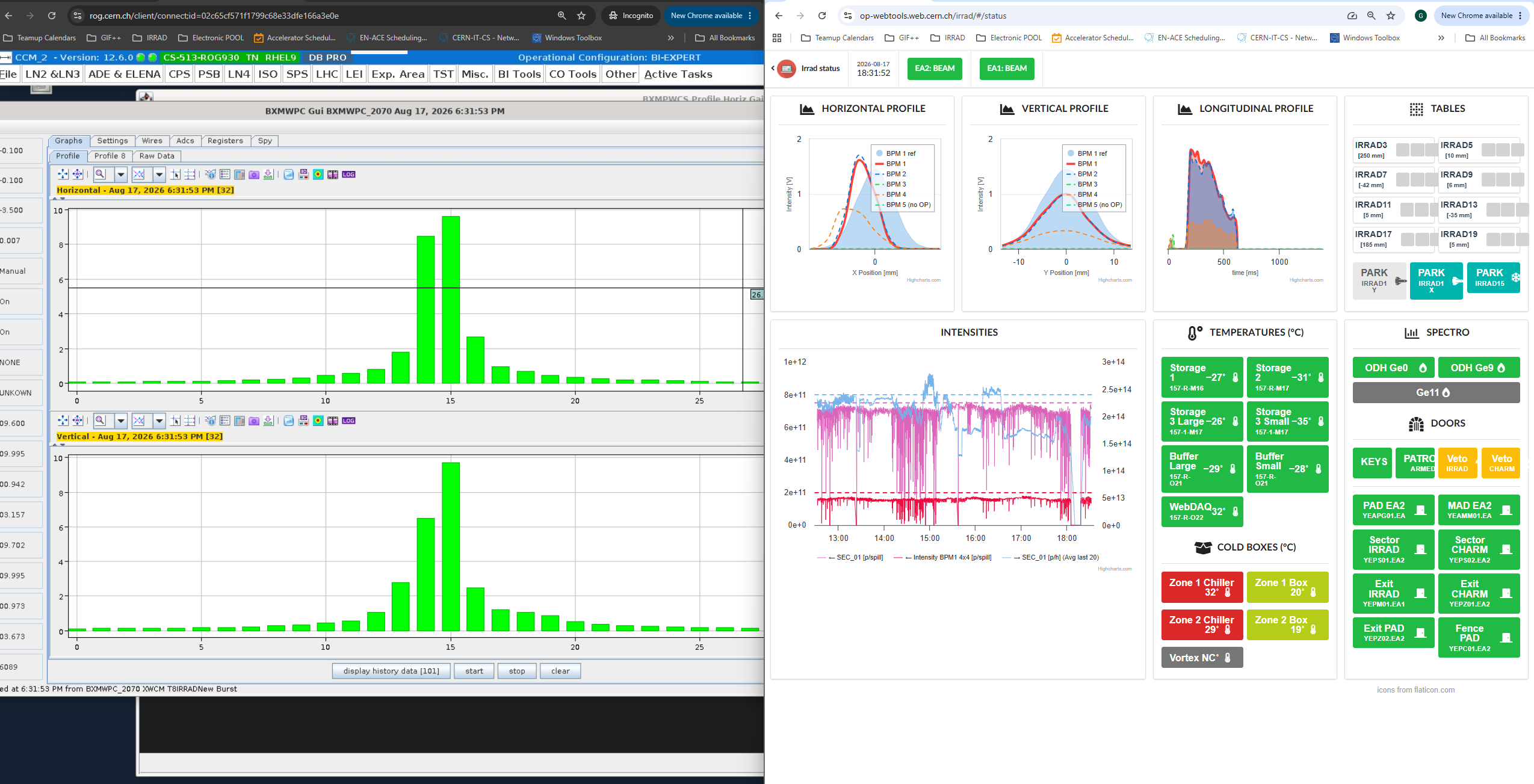Open the Exp. Area menu

398,74
